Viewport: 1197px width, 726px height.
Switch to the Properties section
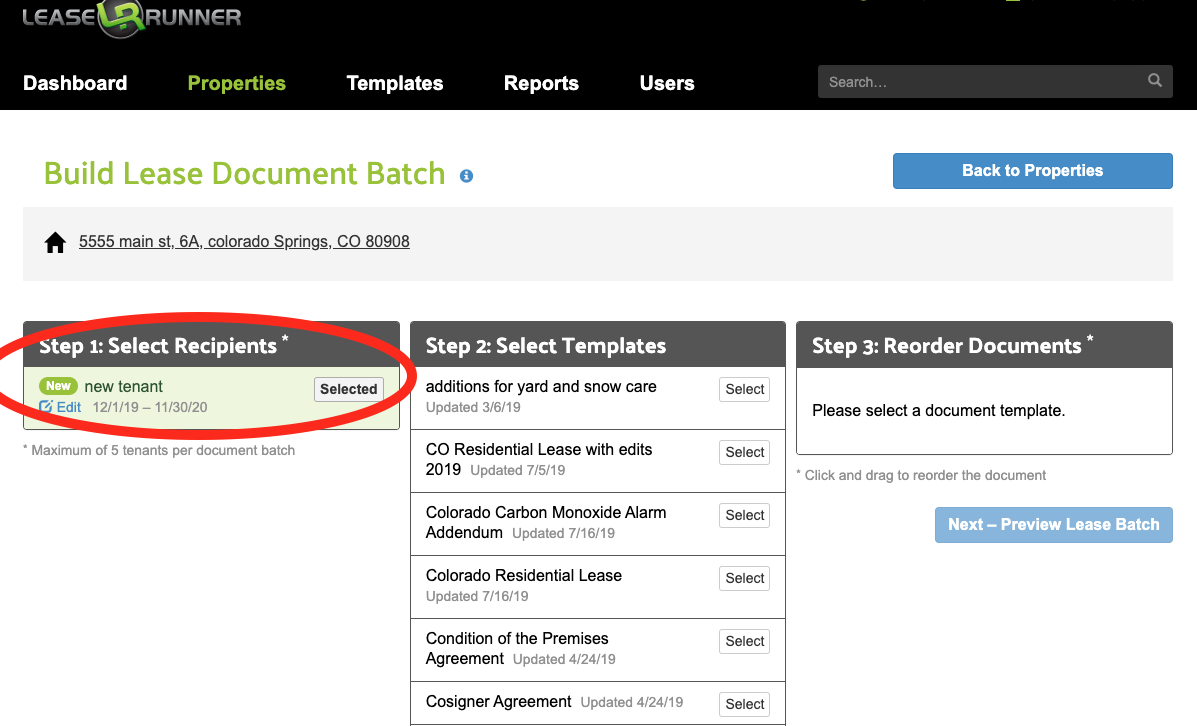click(x=236, y=83)
